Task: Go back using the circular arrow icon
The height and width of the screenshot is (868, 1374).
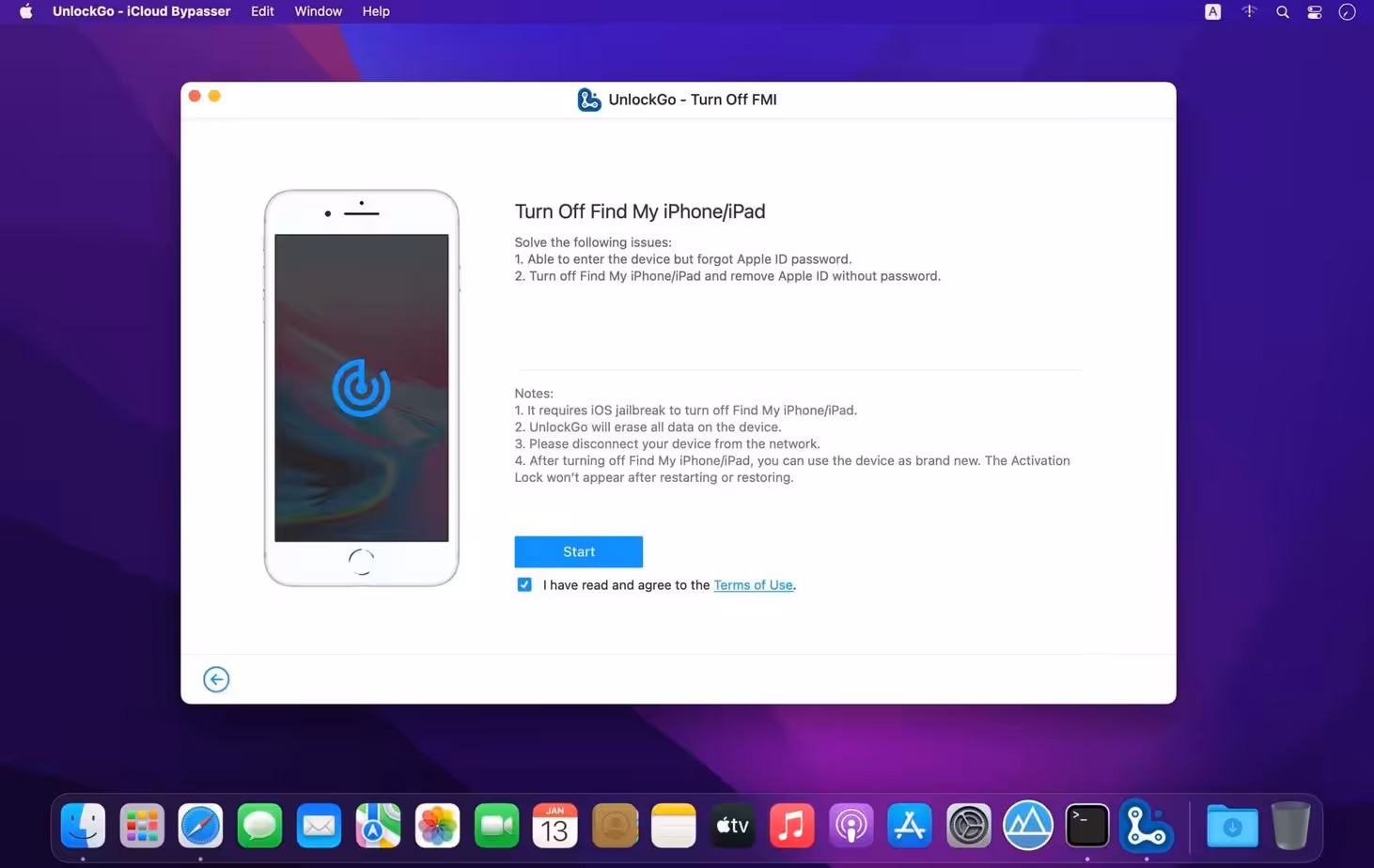Action: point(216,679)
